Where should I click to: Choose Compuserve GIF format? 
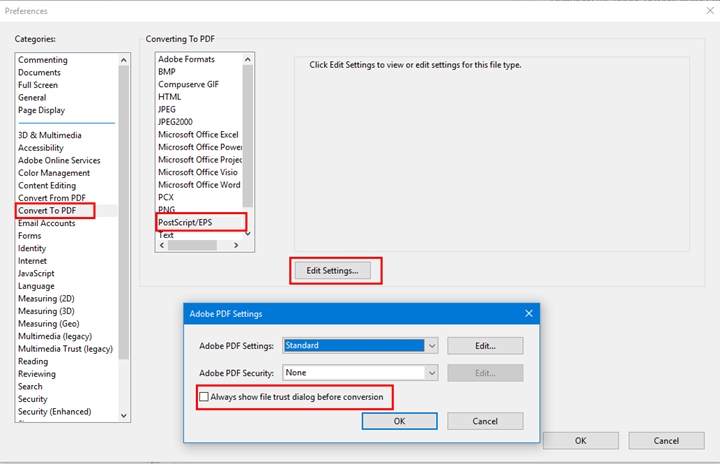[188, 84]
